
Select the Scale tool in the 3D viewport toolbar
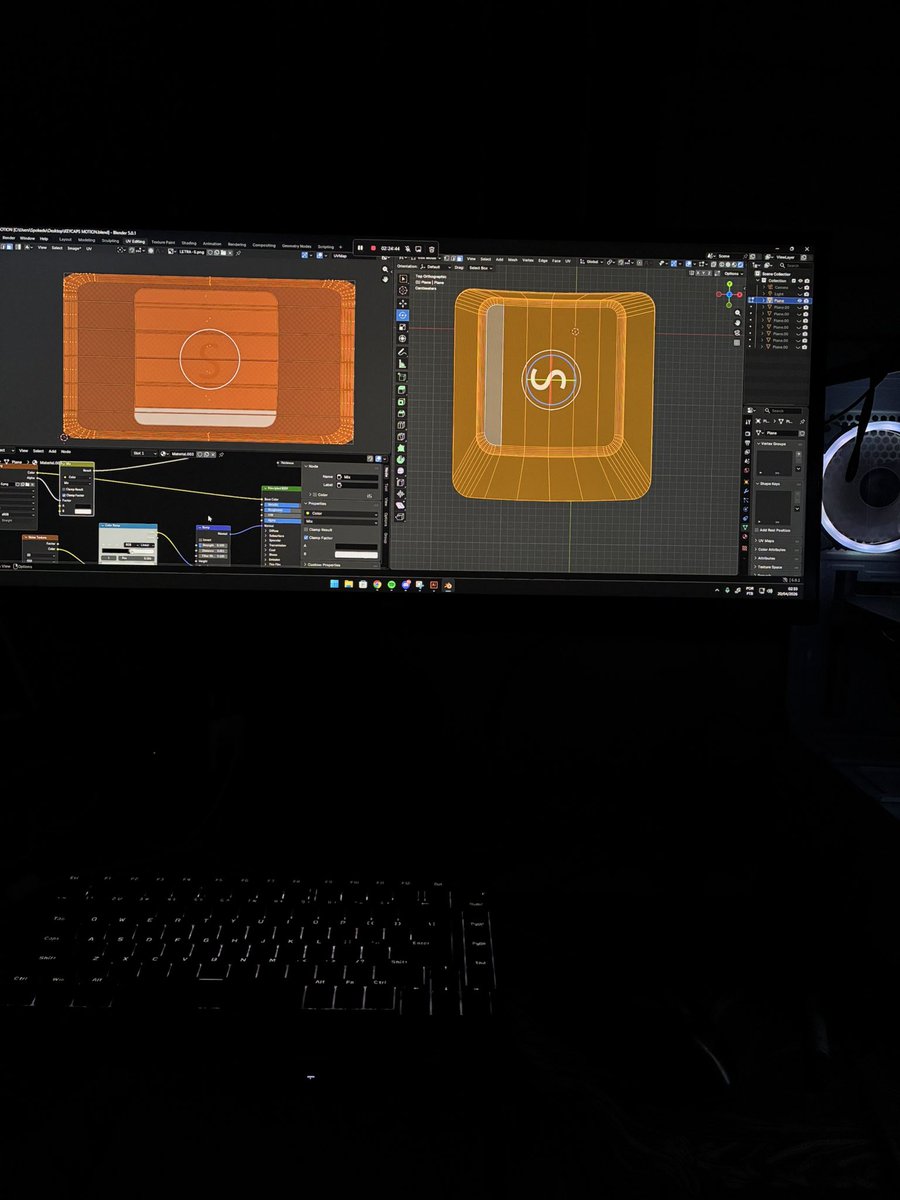click(403, 327)
